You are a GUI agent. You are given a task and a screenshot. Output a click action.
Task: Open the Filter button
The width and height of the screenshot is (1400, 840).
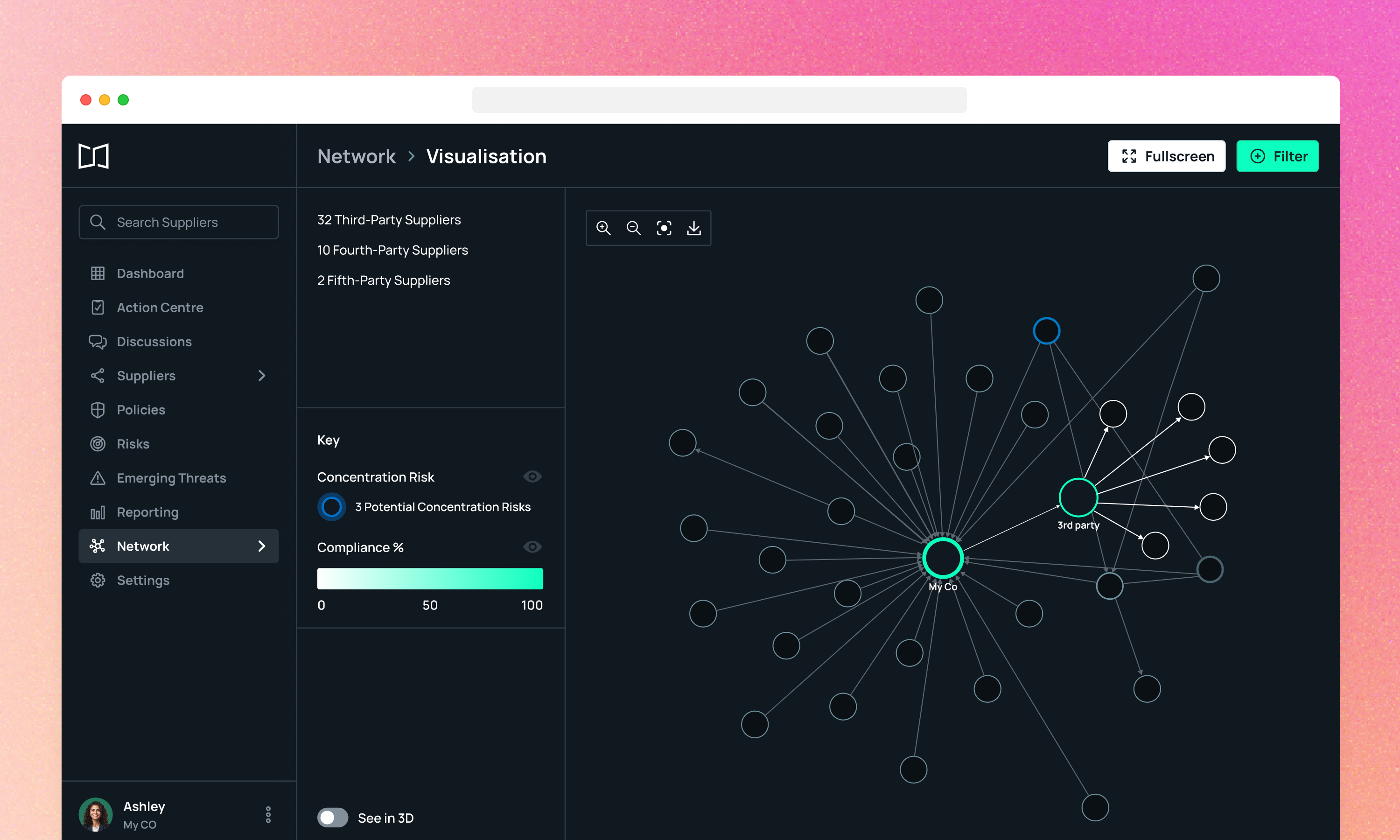pyautogui.click(x=1277, y=156)
